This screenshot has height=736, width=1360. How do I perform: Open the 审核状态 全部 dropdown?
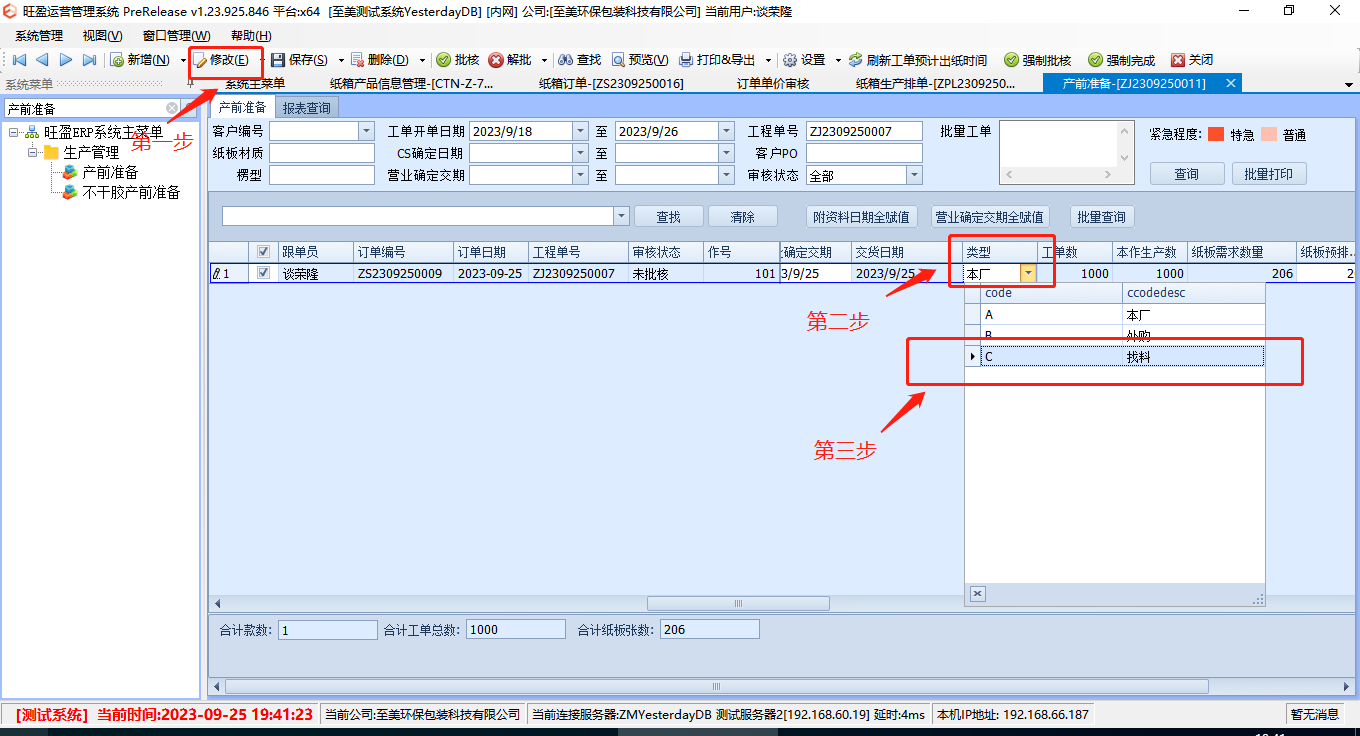point(914,175)
